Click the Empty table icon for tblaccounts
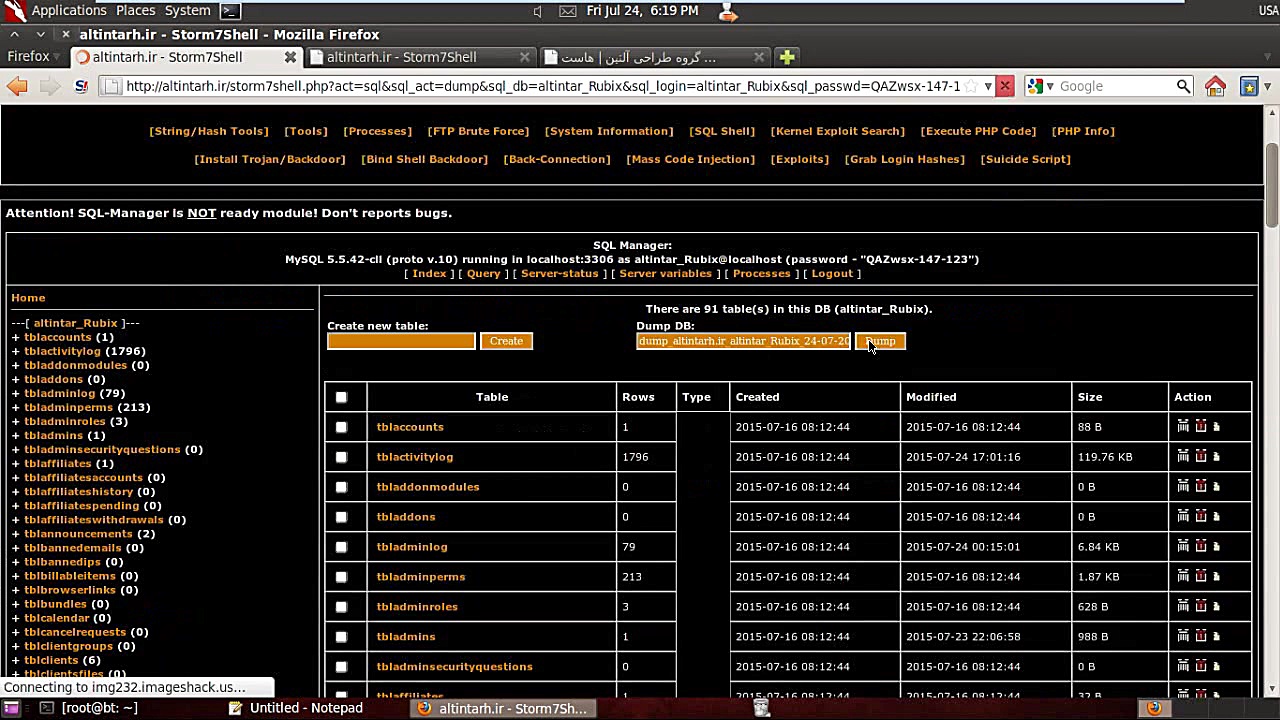Screen dimensions: 1280x720 (x=1183, y=426)
